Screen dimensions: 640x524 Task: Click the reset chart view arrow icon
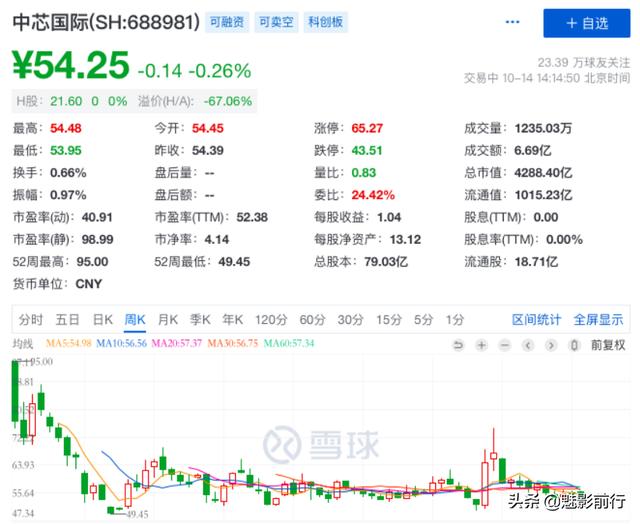(x=458, y=346)
